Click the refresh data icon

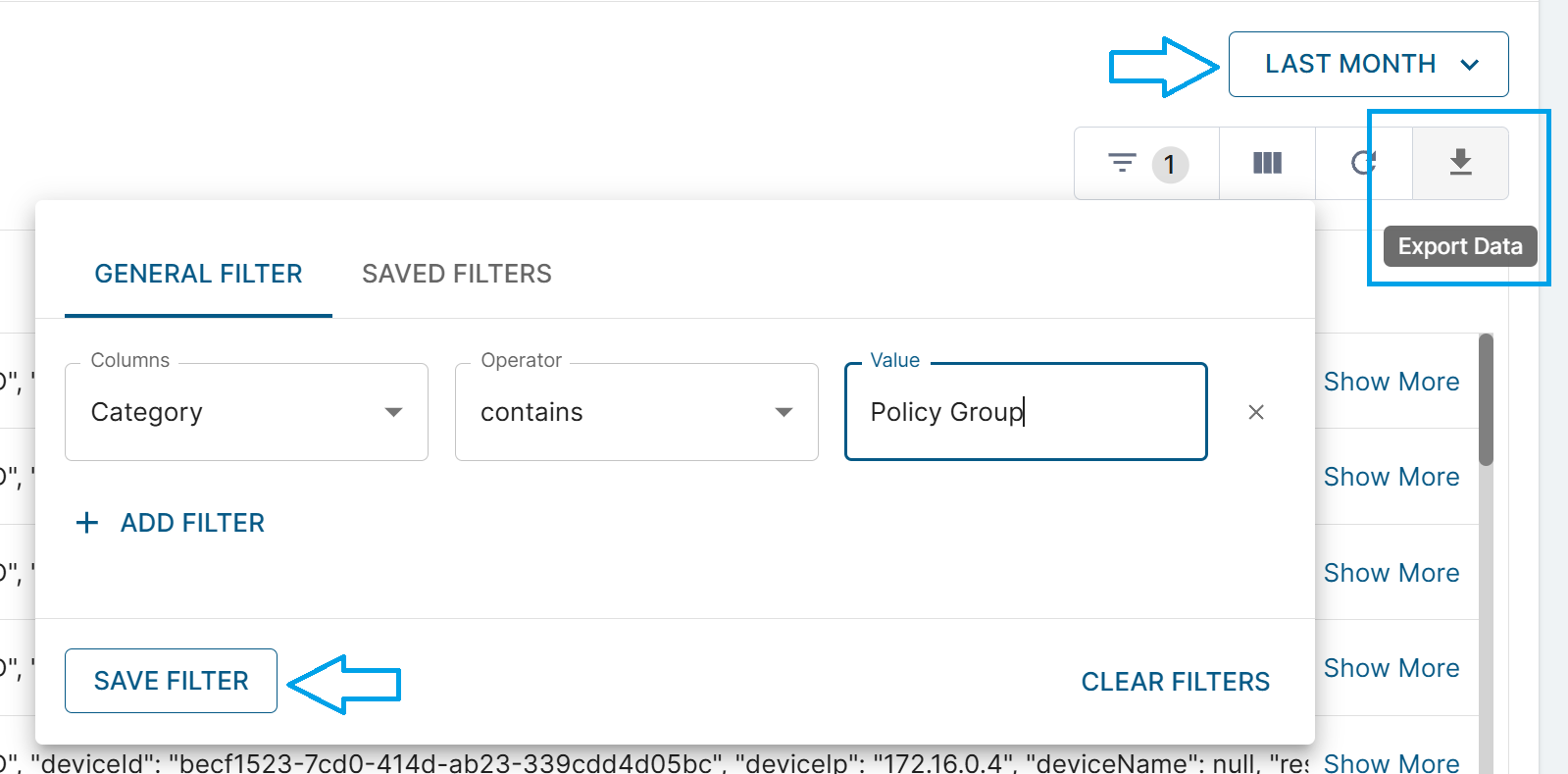[x=1363, y=164]
